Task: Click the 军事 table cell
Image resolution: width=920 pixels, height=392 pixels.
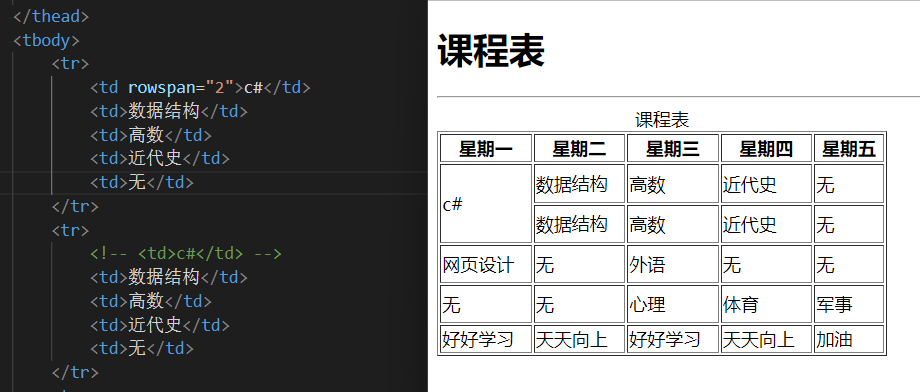Action: pyautogui.click(x=849, y=304)
